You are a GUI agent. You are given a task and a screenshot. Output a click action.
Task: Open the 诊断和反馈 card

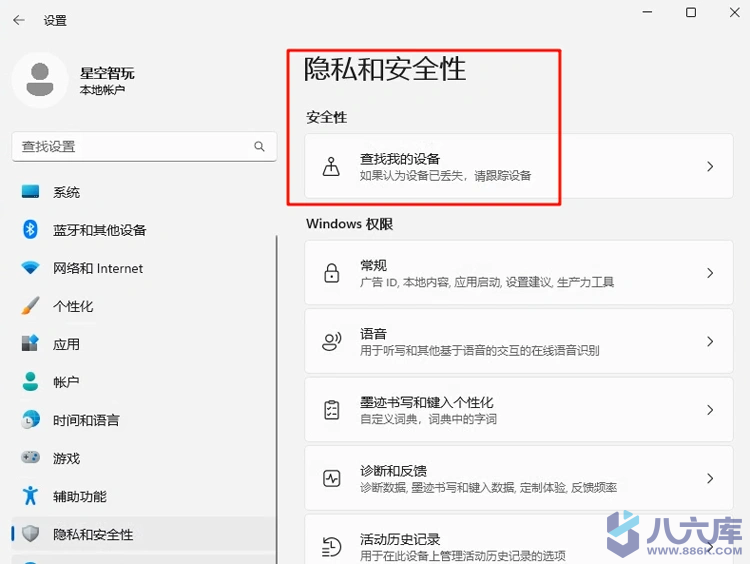[519, 478]
